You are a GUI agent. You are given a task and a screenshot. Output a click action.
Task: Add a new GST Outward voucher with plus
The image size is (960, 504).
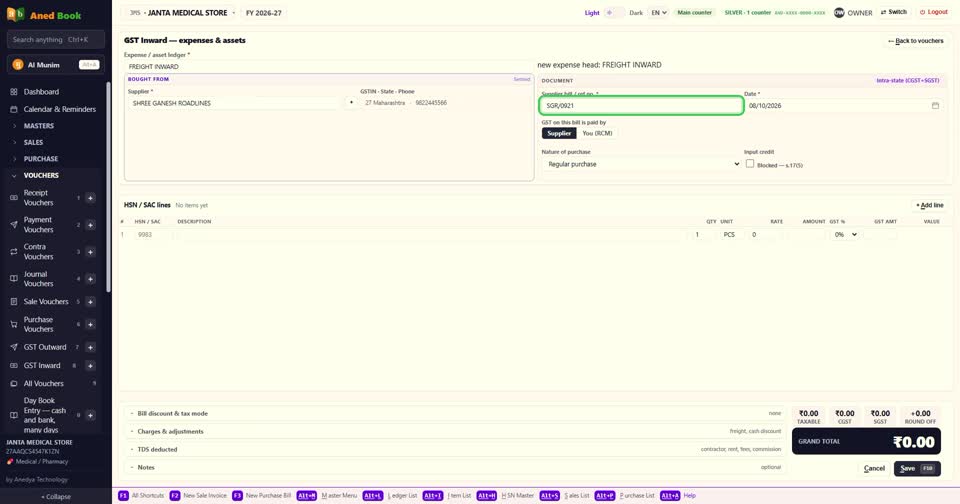(90, 347)
